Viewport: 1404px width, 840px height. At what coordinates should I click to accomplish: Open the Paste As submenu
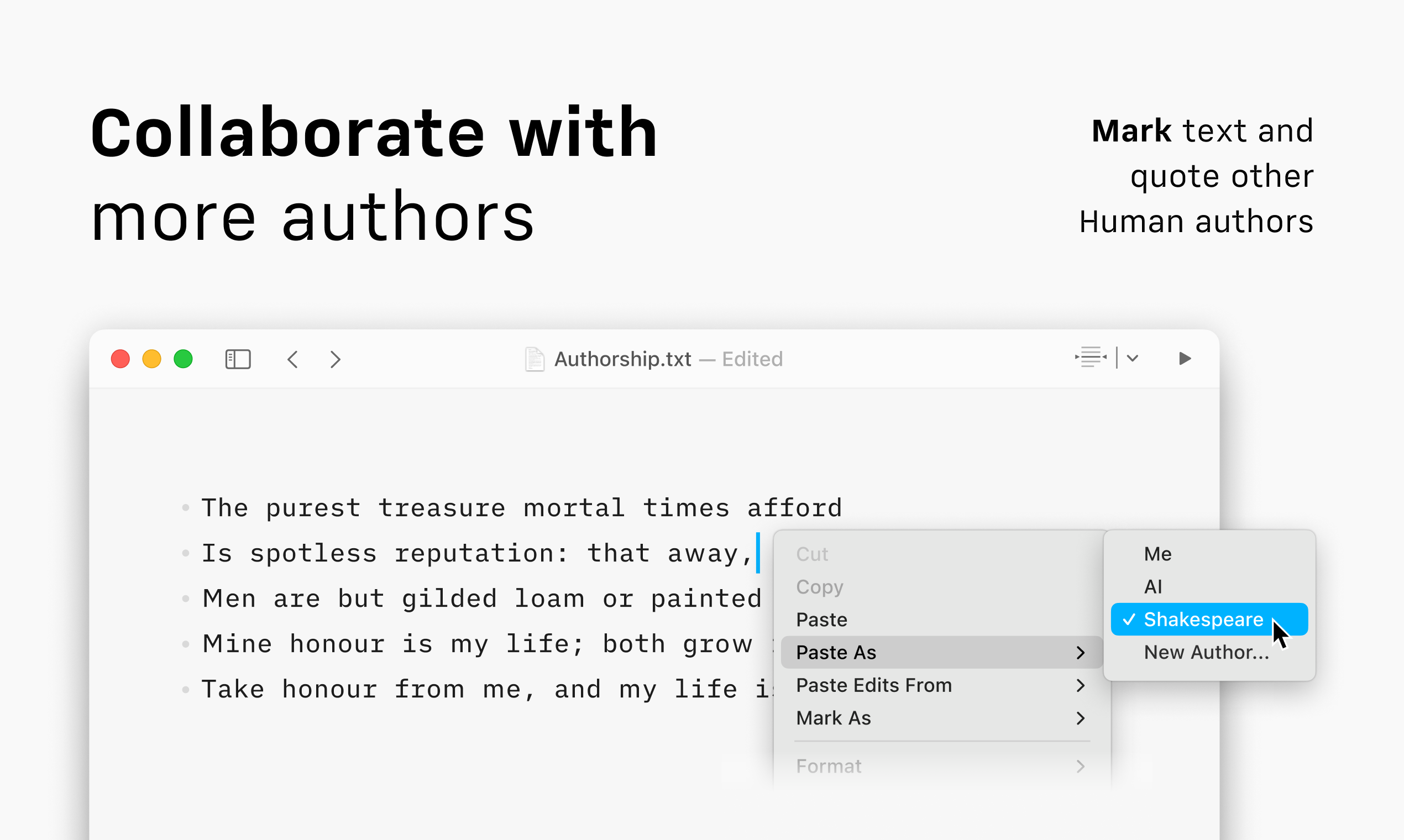[941, 652]
